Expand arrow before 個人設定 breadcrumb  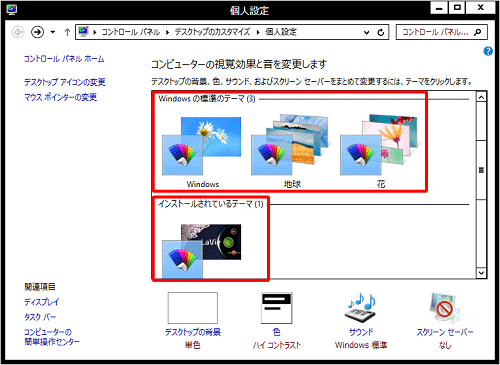point(258,32)
